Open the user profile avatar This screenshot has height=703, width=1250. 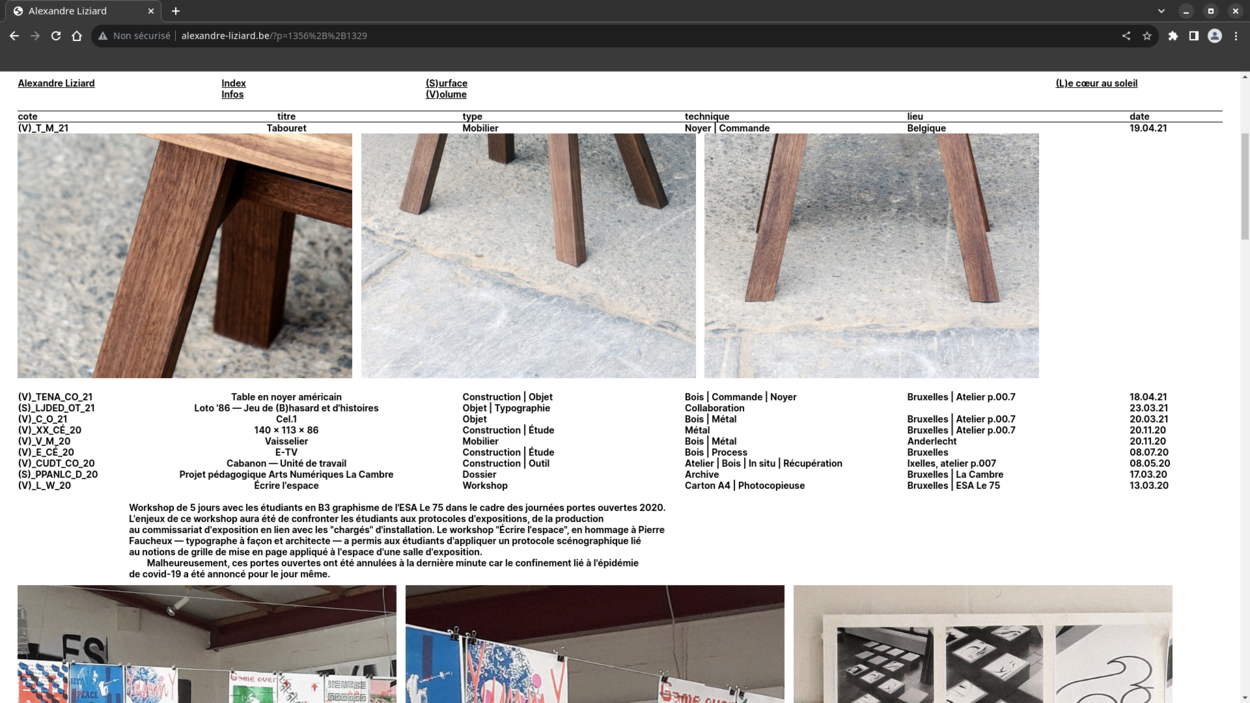1215,36
